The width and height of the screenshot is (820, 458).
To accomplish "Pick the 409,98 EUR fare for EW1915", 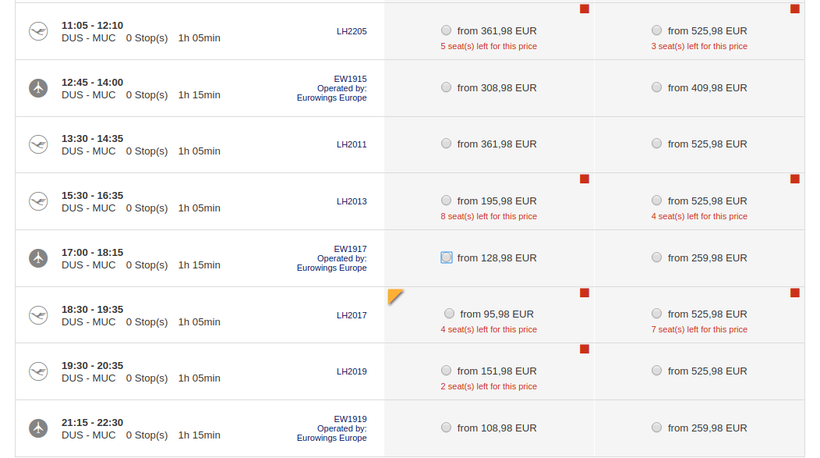I will (656, 88).
